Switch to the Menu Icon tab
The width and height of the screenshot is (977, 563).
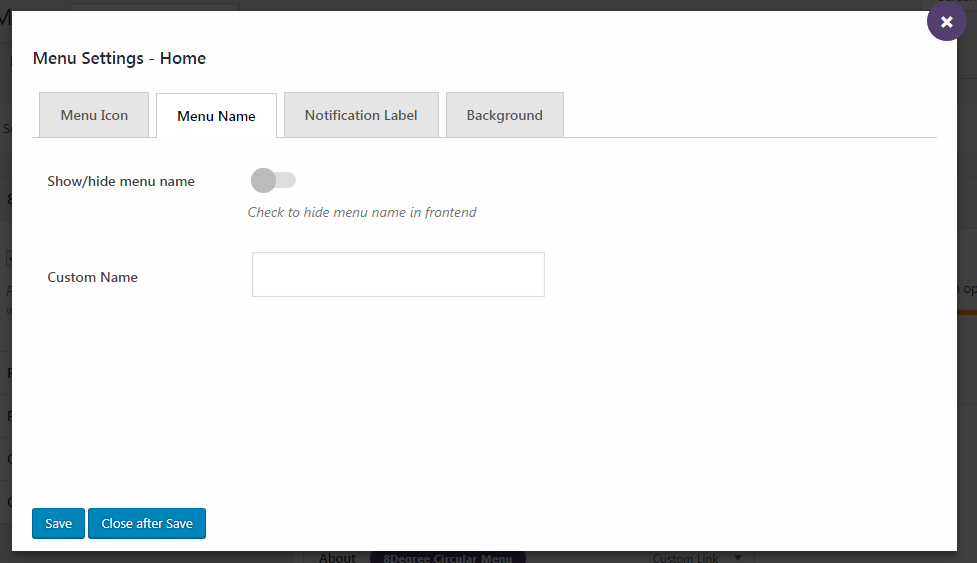point(94,115)
